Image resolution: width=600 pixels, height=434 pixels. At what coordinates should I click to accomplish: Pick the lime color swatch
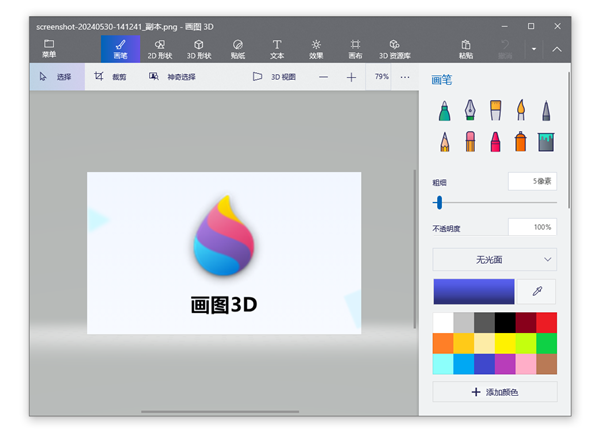(x=526, y=343)
